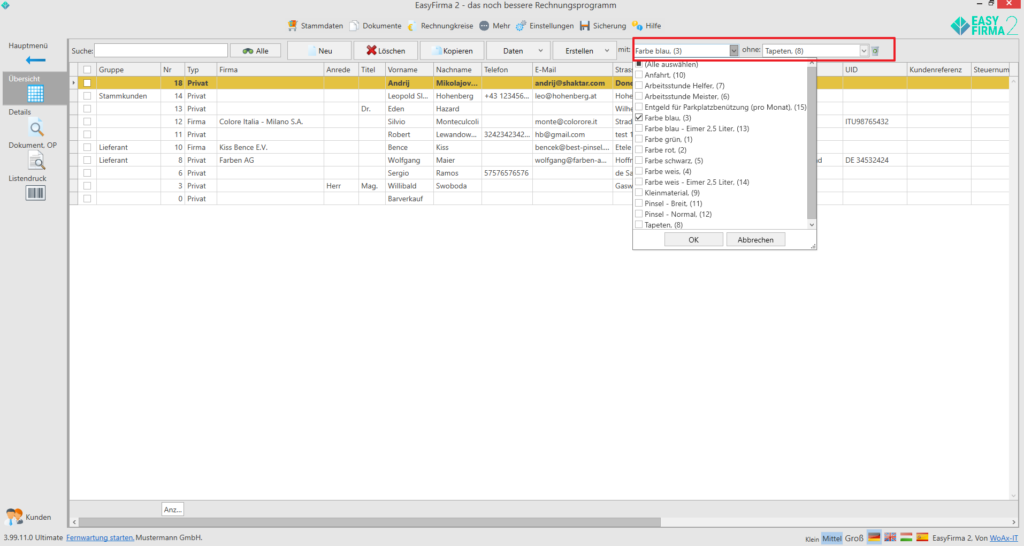Open the Daten dropdown button
Viewport: 1024px width, 546px height.
(519, 50)
